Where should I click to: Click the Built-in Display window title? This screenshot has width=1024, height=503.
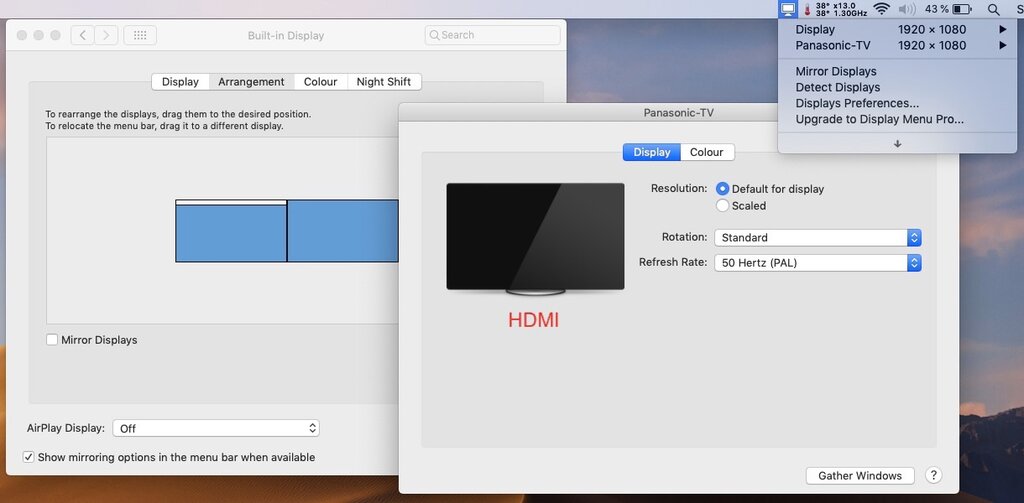coord(286,36)
